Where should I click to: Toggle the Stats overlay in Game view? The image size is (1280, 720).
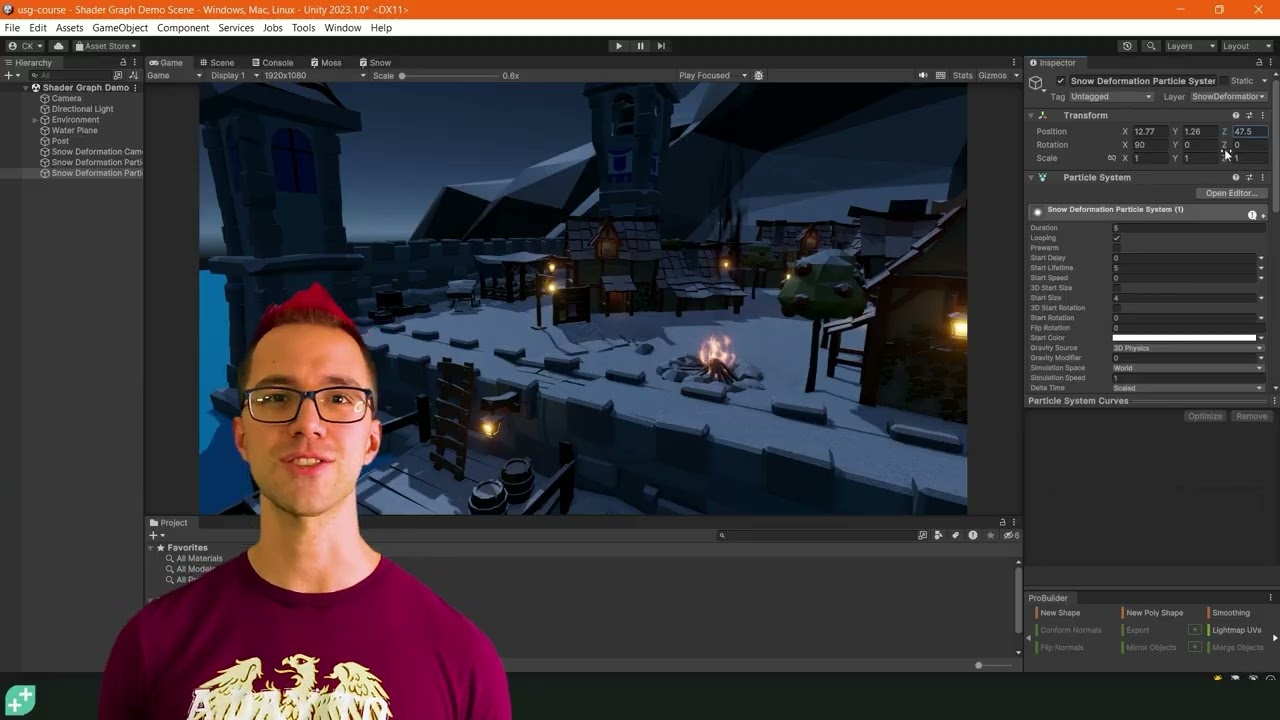click(x=962, y=75)
